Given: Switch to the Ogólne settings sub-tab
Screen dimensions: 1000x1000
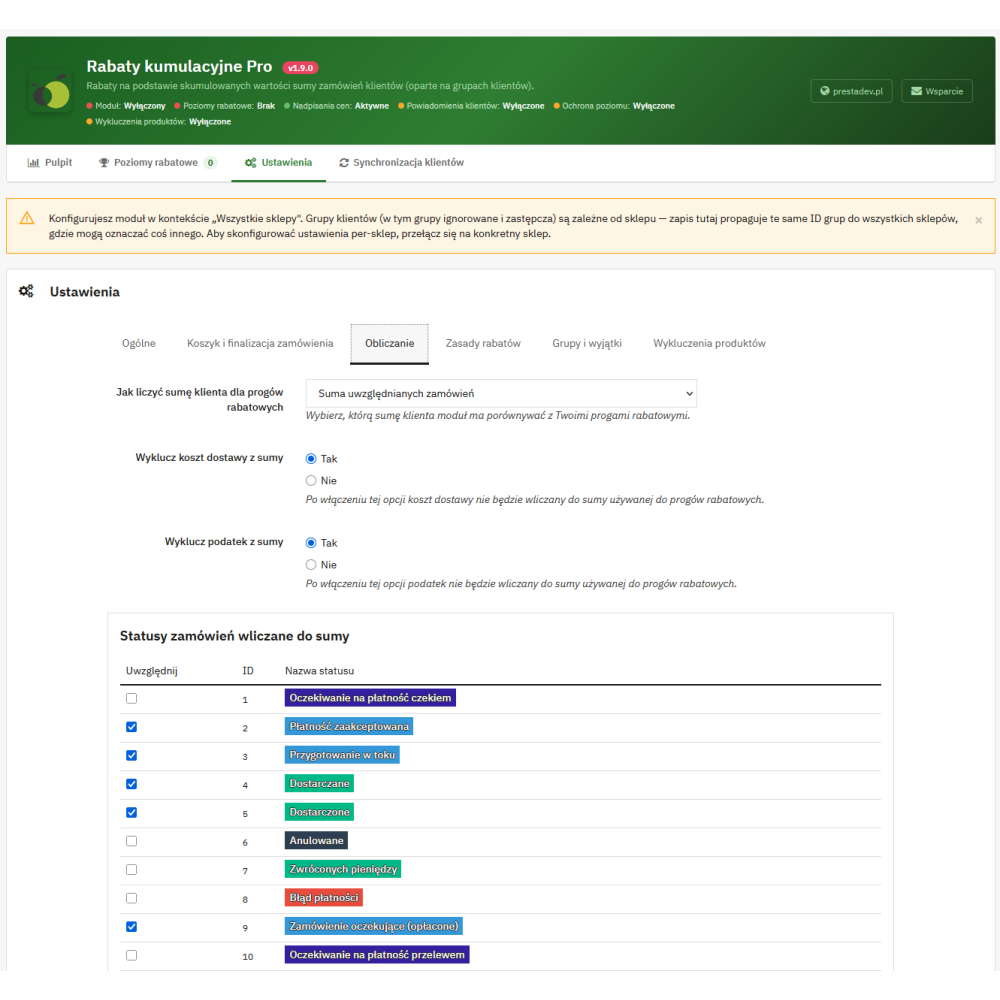Looking at the screenshot, I should pyautogui.click(x=139, y=343).
